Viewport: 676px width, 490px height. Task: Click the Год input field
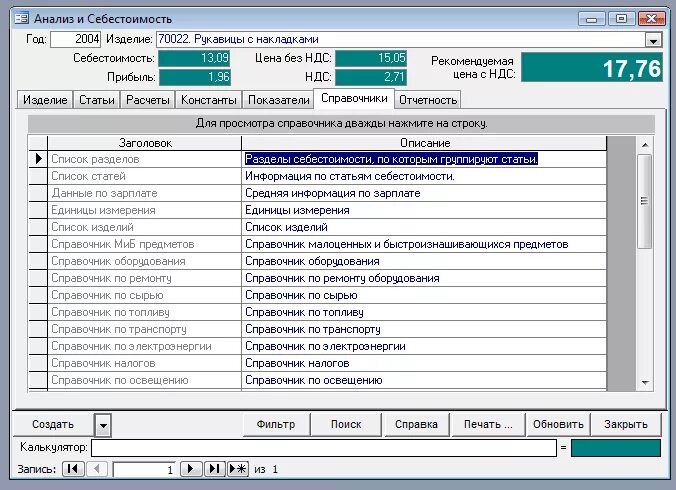[75, 39]
